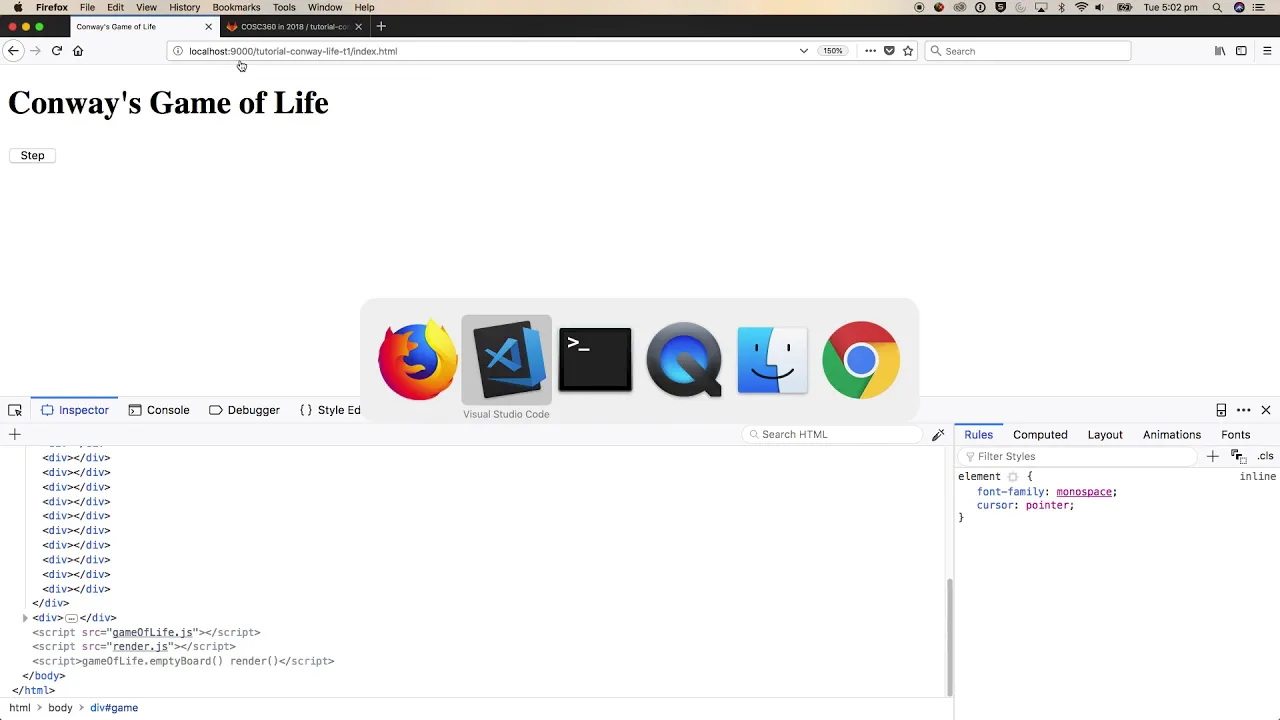
Task: Click the Bluetooth icon in menu bar
Action: click(1062, 7)
